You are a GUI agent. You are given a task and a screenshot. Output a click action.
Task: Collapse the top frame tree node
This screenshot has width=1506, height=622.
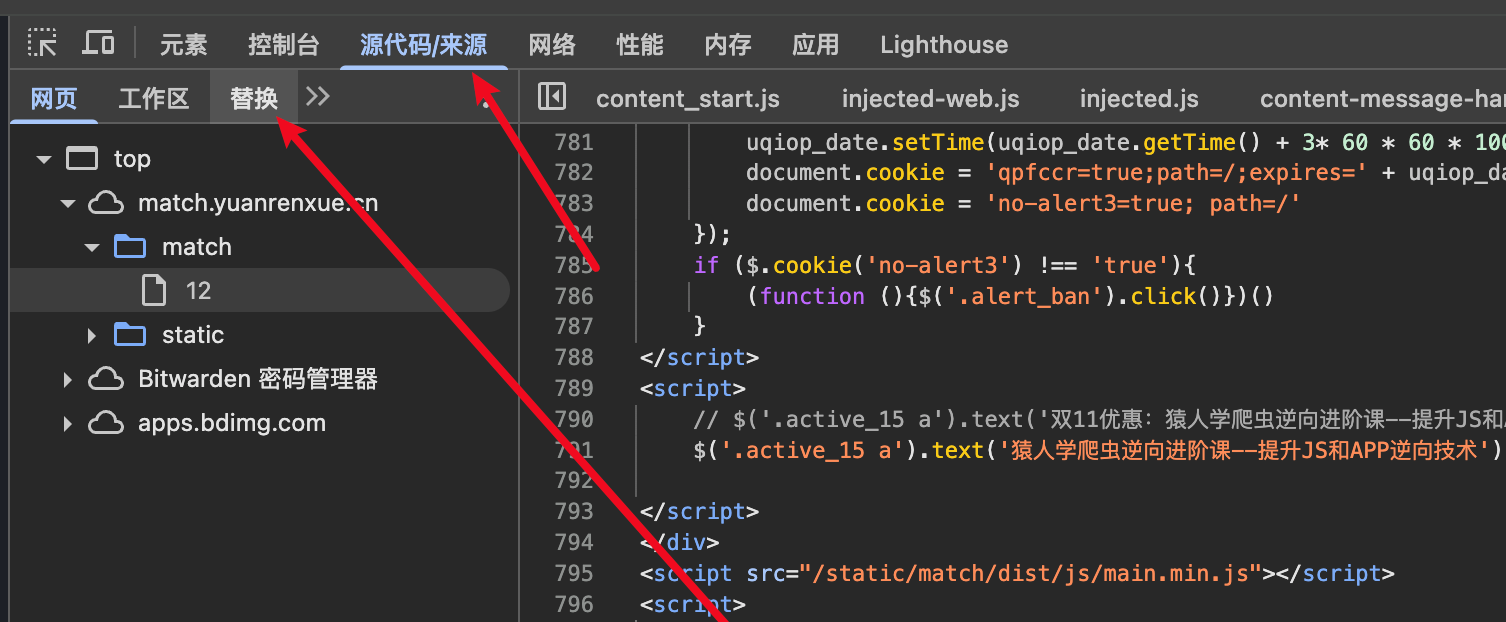[43, 159]
